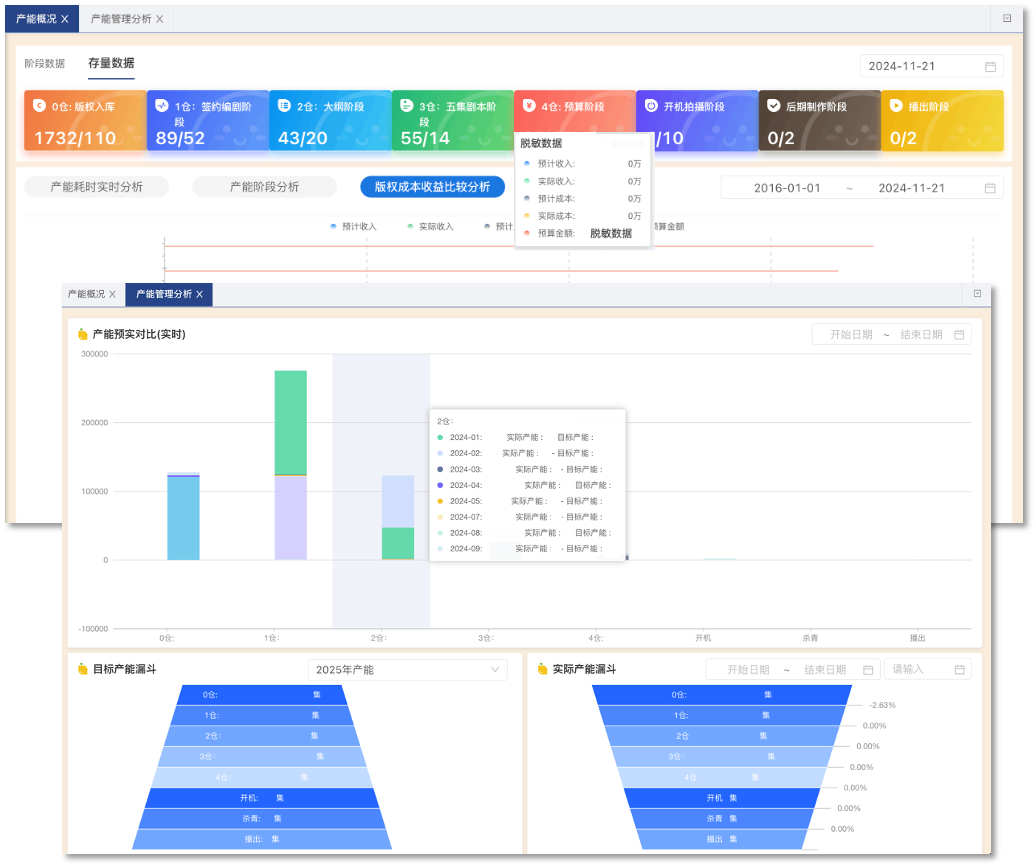Click the 4仓: 预算阶段 yen icon
Viewport: 1036px width, 868px height.
529,106
